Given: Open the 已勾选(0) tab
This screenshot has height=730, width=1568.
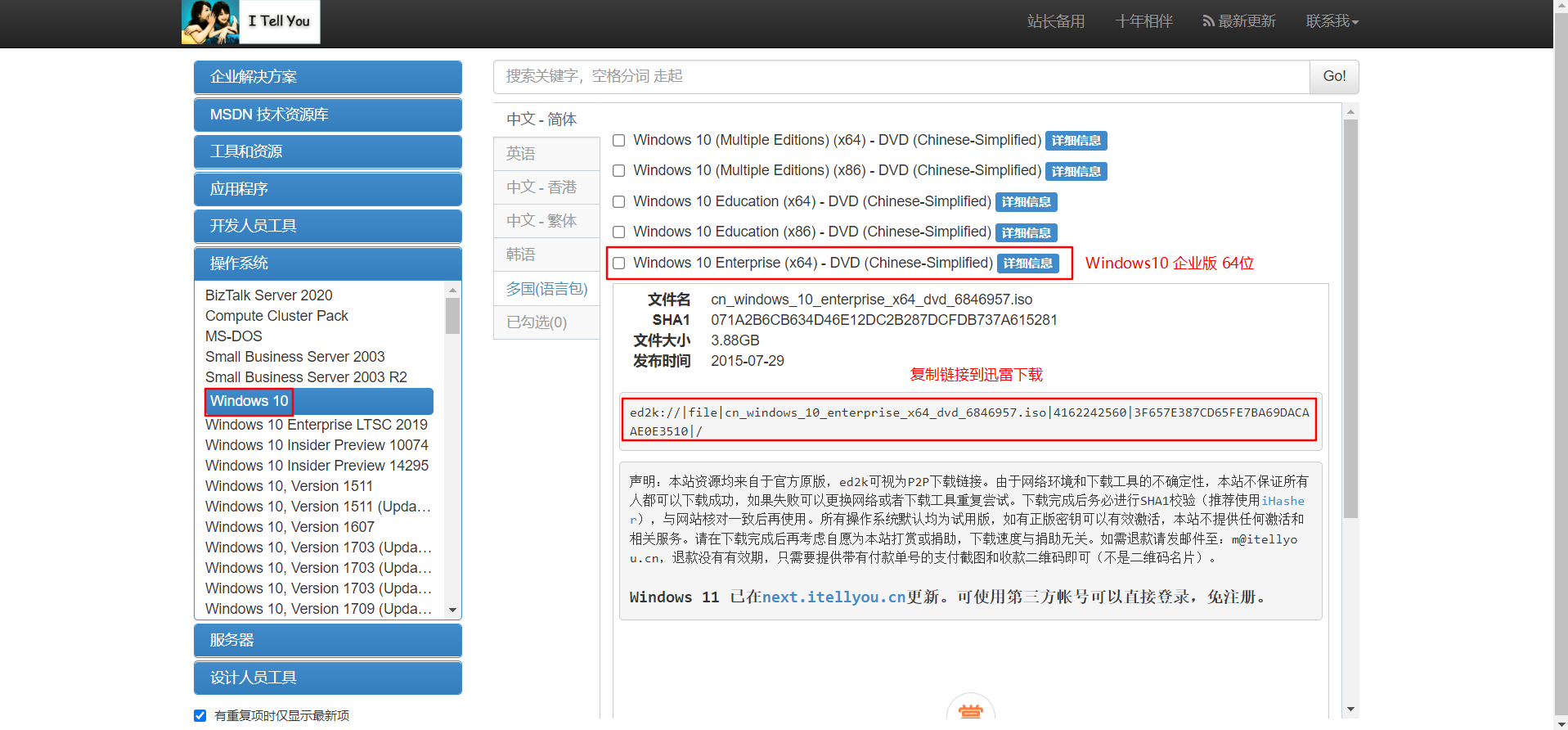Looking at the screenshot, I should 546,322.
